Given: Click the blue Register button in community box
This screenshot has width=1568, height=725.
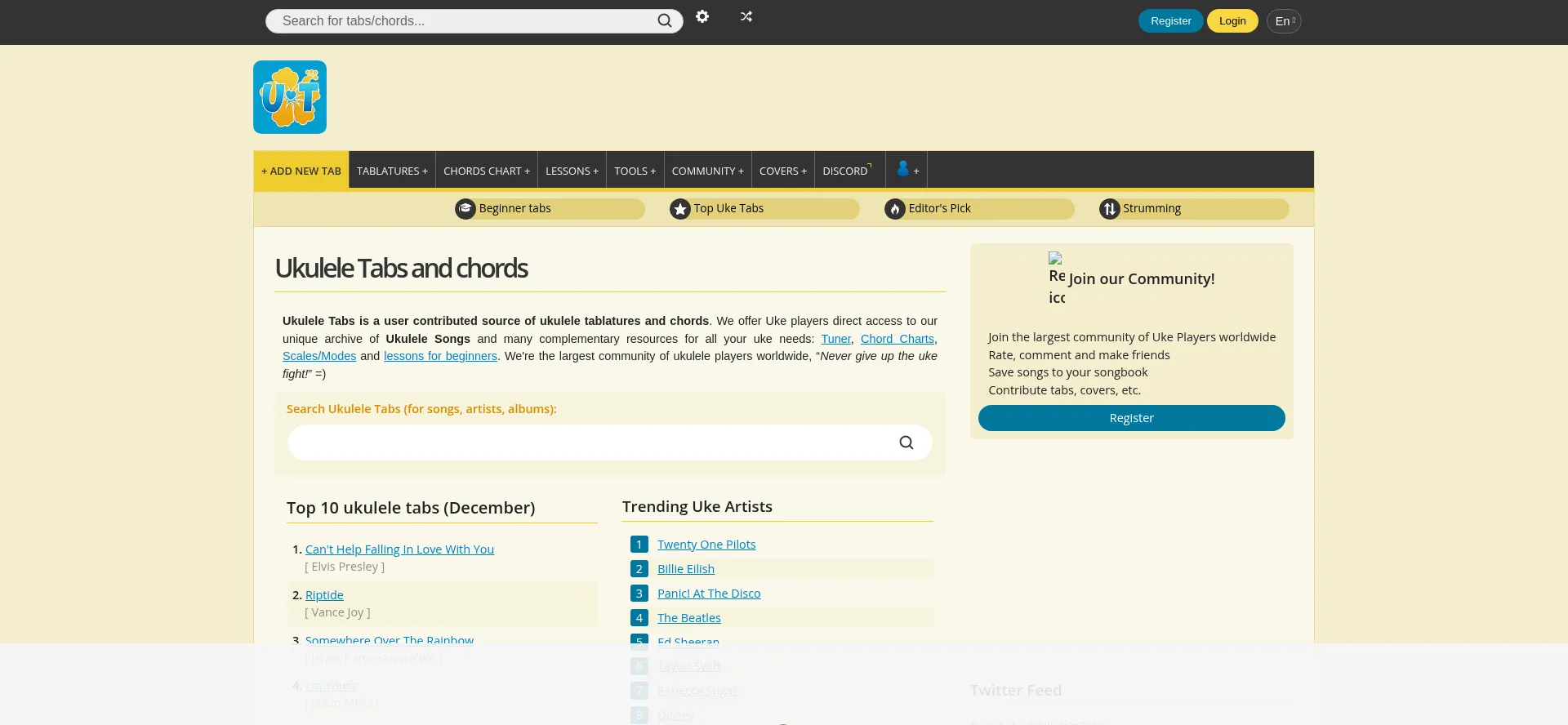Looking at the screenshot, I should pos(1131,418).
